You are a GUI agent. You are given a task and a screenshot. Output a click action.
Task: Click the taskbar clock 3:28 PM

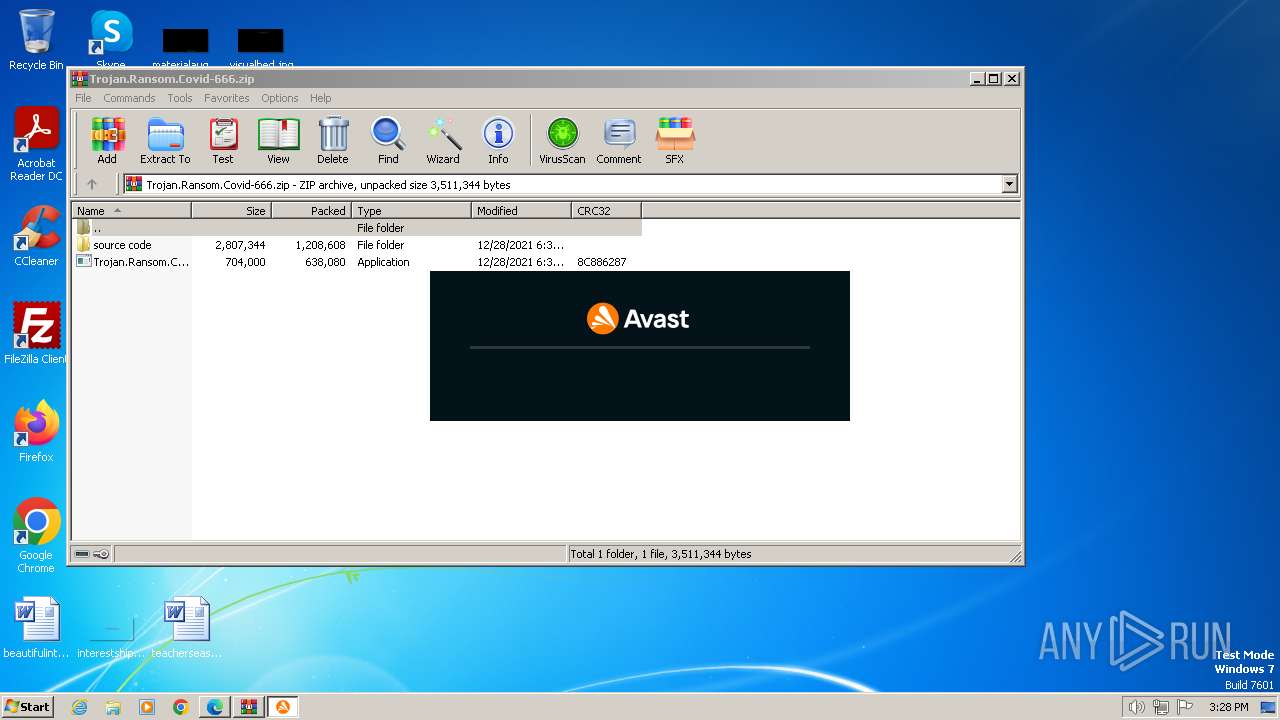click(x=1228, y=707)
